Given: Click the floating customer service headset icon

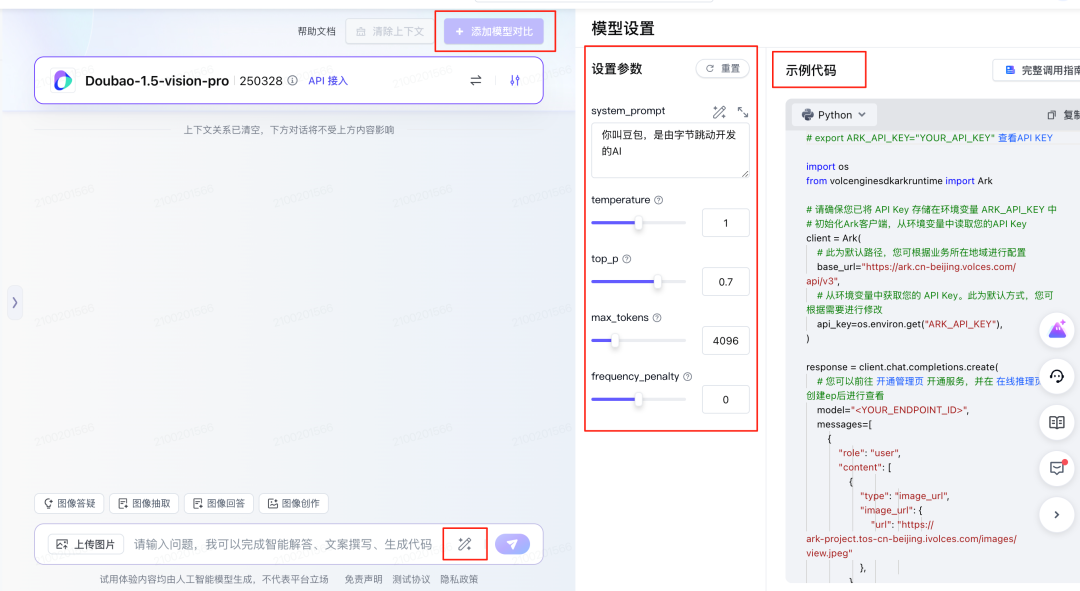Looking at the screenshot, I should coord(1057,376).
